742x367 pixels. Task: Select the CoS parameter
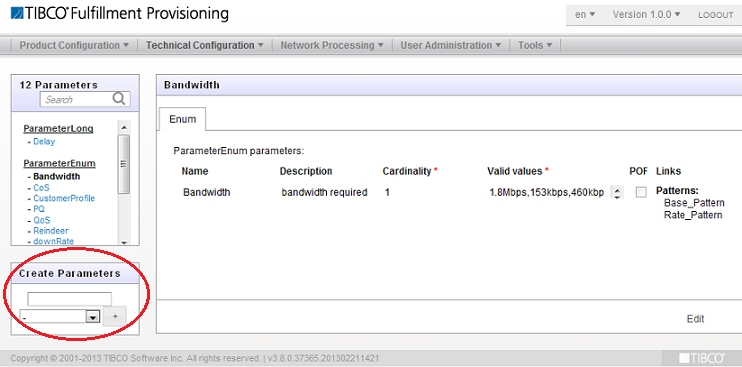tap(41, 187)
